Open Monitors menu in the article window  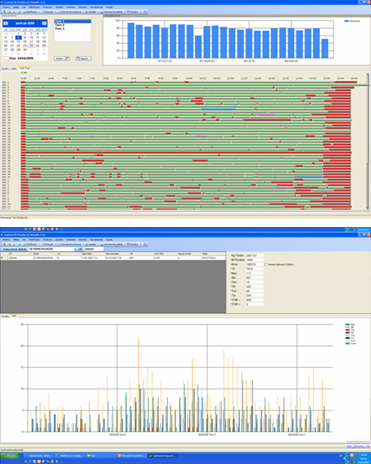(x=82, y=240)
